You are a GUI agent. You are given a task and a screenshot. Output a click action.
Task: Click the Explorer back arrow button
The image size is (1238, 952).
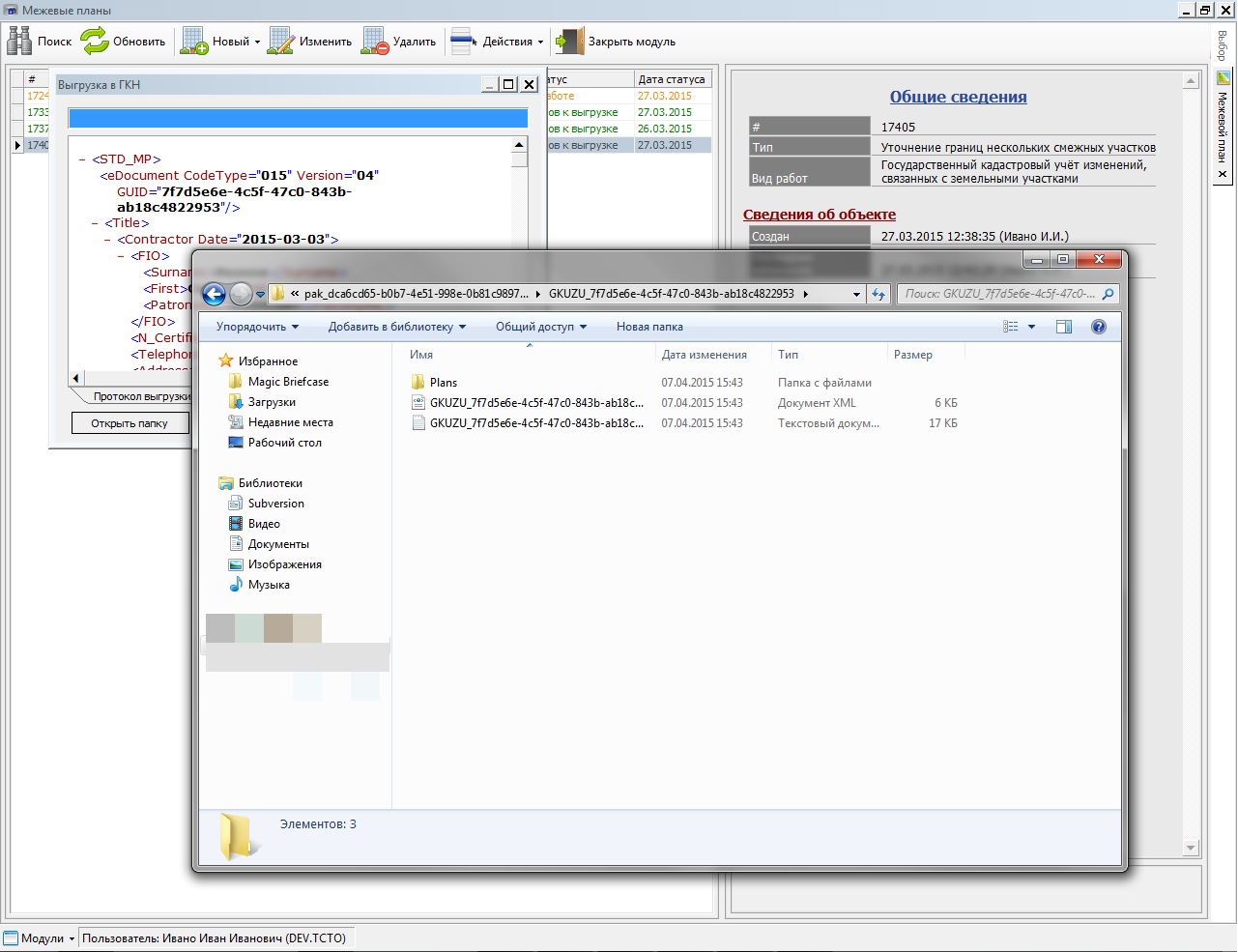click(x=214, y=295)
